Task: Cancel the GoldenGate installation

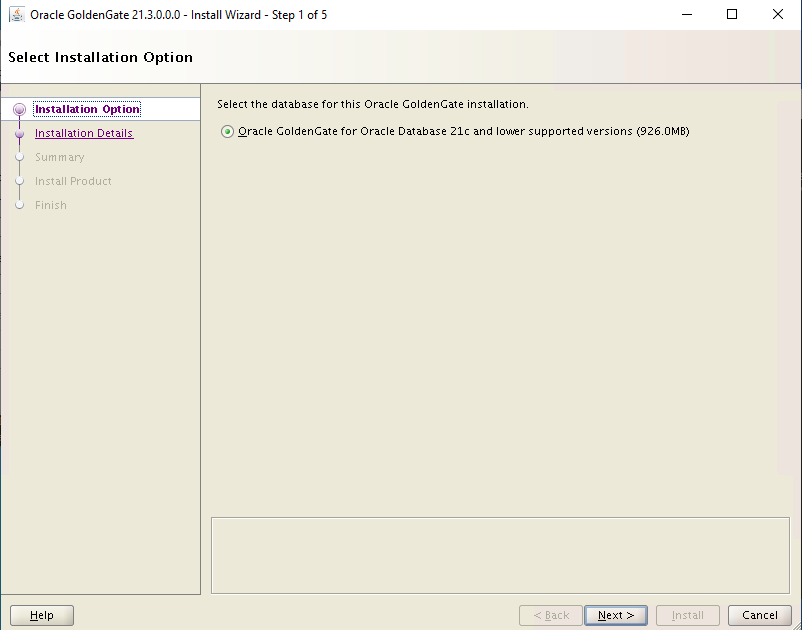Action: click(759, 615)
